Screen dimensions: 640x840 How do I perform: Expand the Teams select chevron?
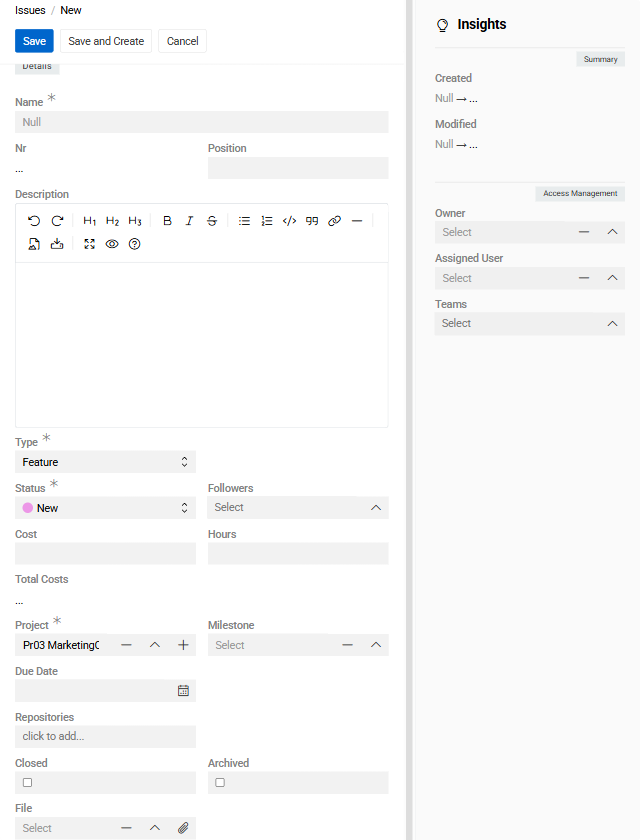(x=613, y=324)
